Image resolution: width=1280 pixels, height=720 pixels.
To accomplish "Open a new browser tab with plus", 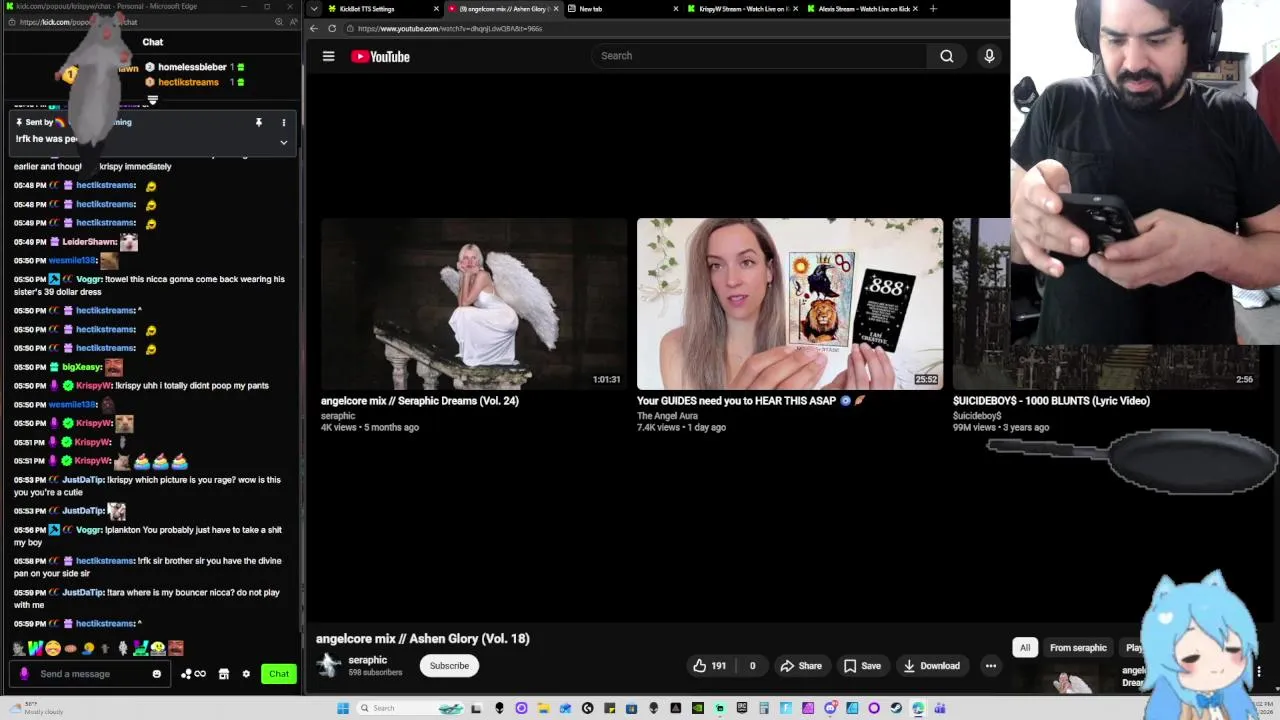I will pyautogui.click(x=933, y=9).
